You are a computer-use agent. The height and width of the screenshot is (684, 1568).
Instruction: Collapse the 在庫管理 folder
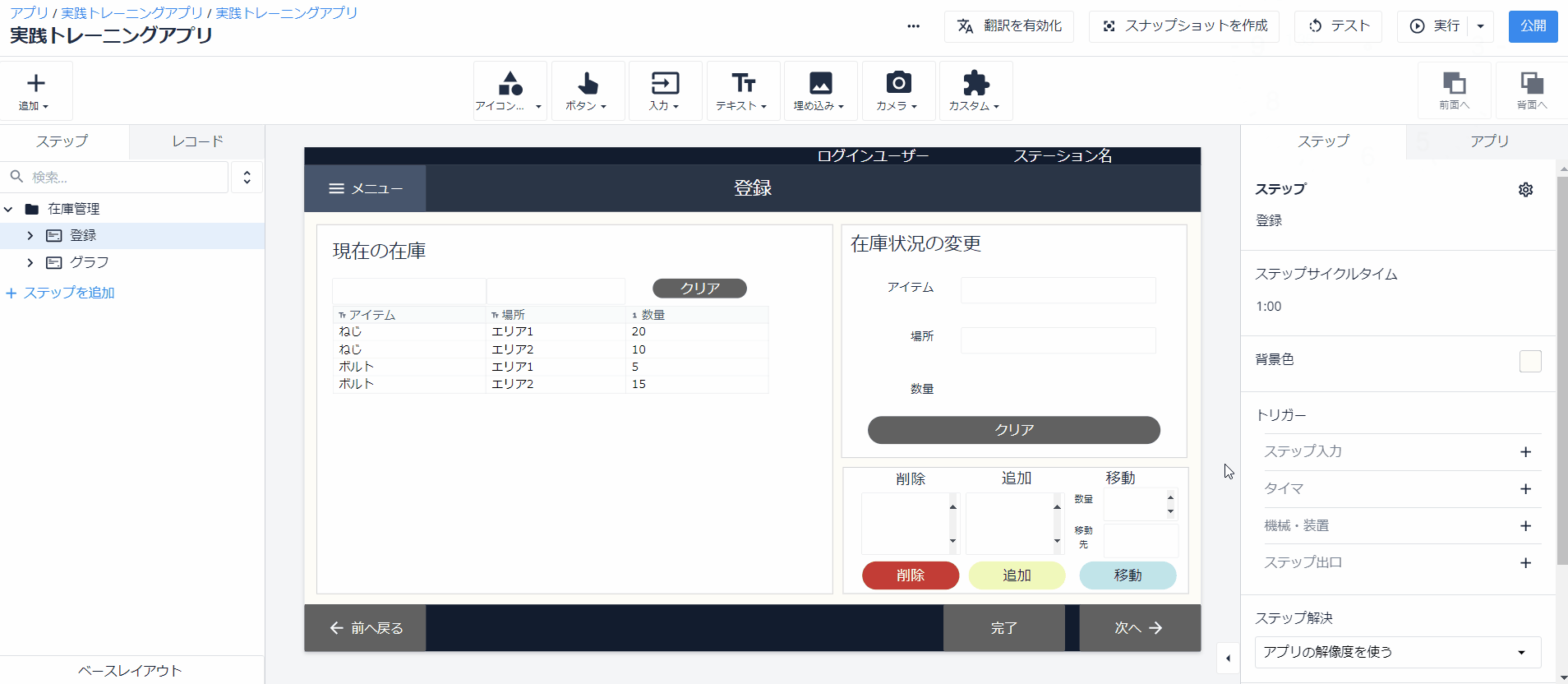tap(8, 209)
